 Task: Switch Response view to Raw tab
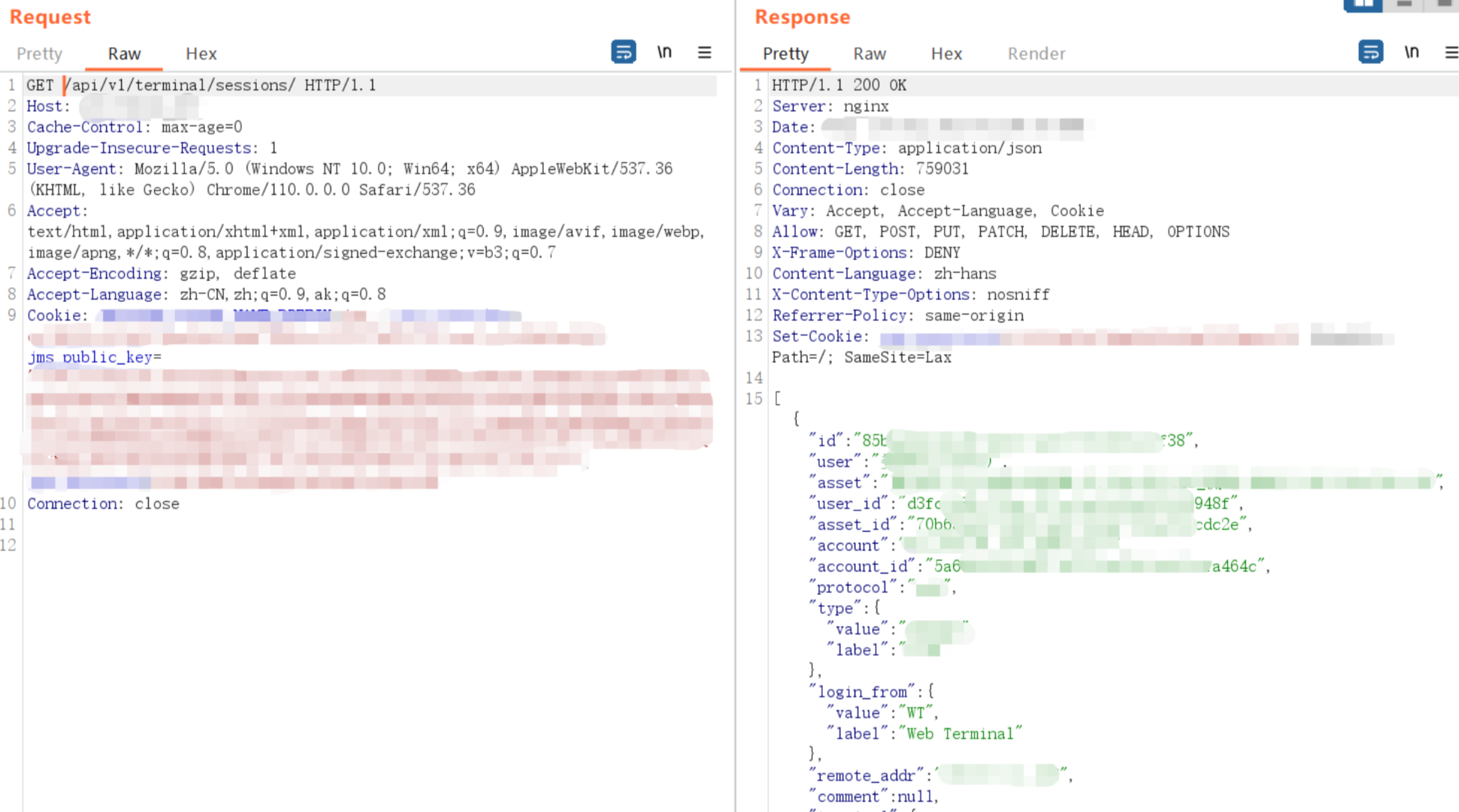point(870,54)
